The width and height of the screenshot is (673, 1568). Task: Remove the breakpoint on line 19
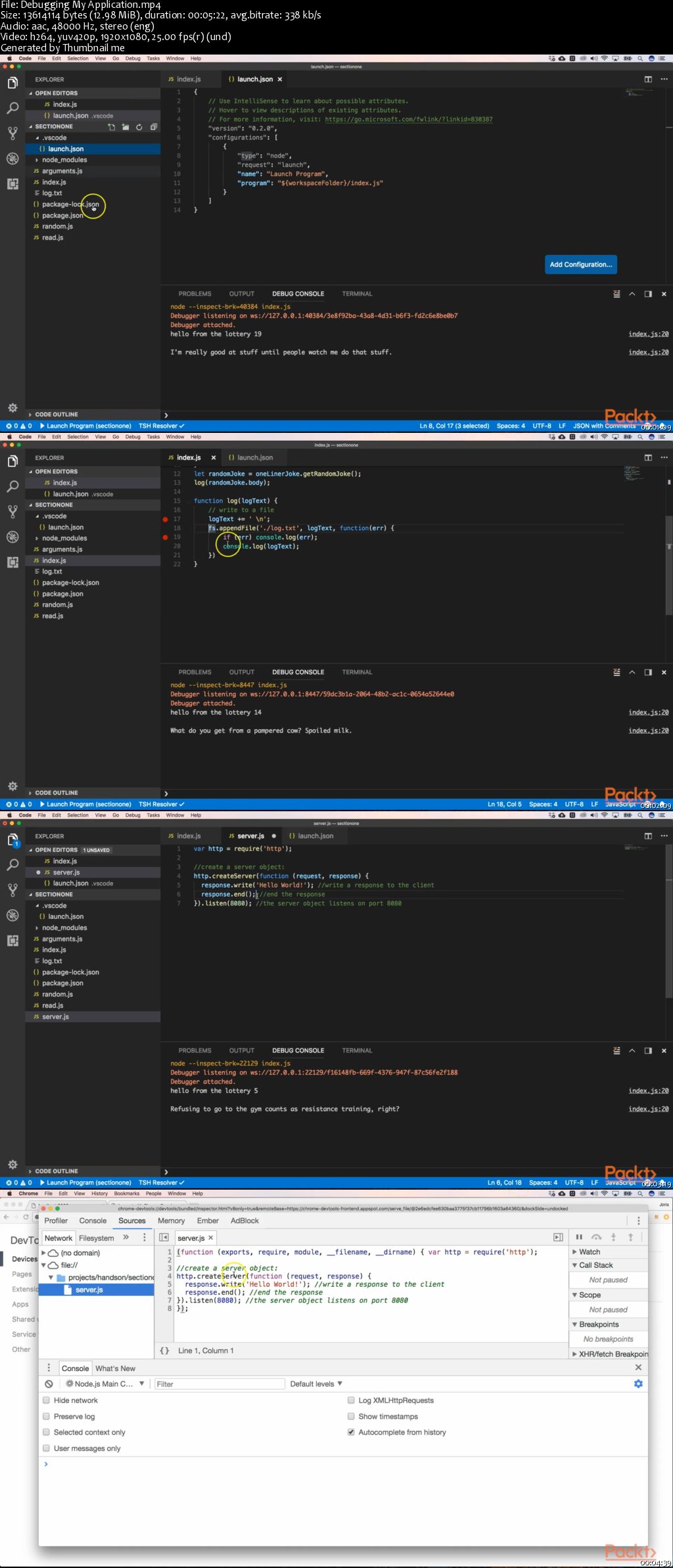165,537
